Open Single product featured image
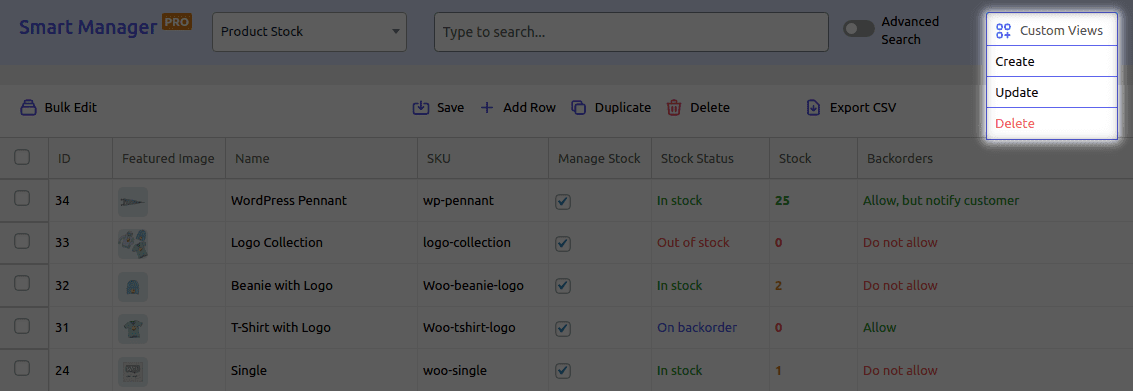The height and width of the screenshot is (391, 1133). tap(133, 371)
